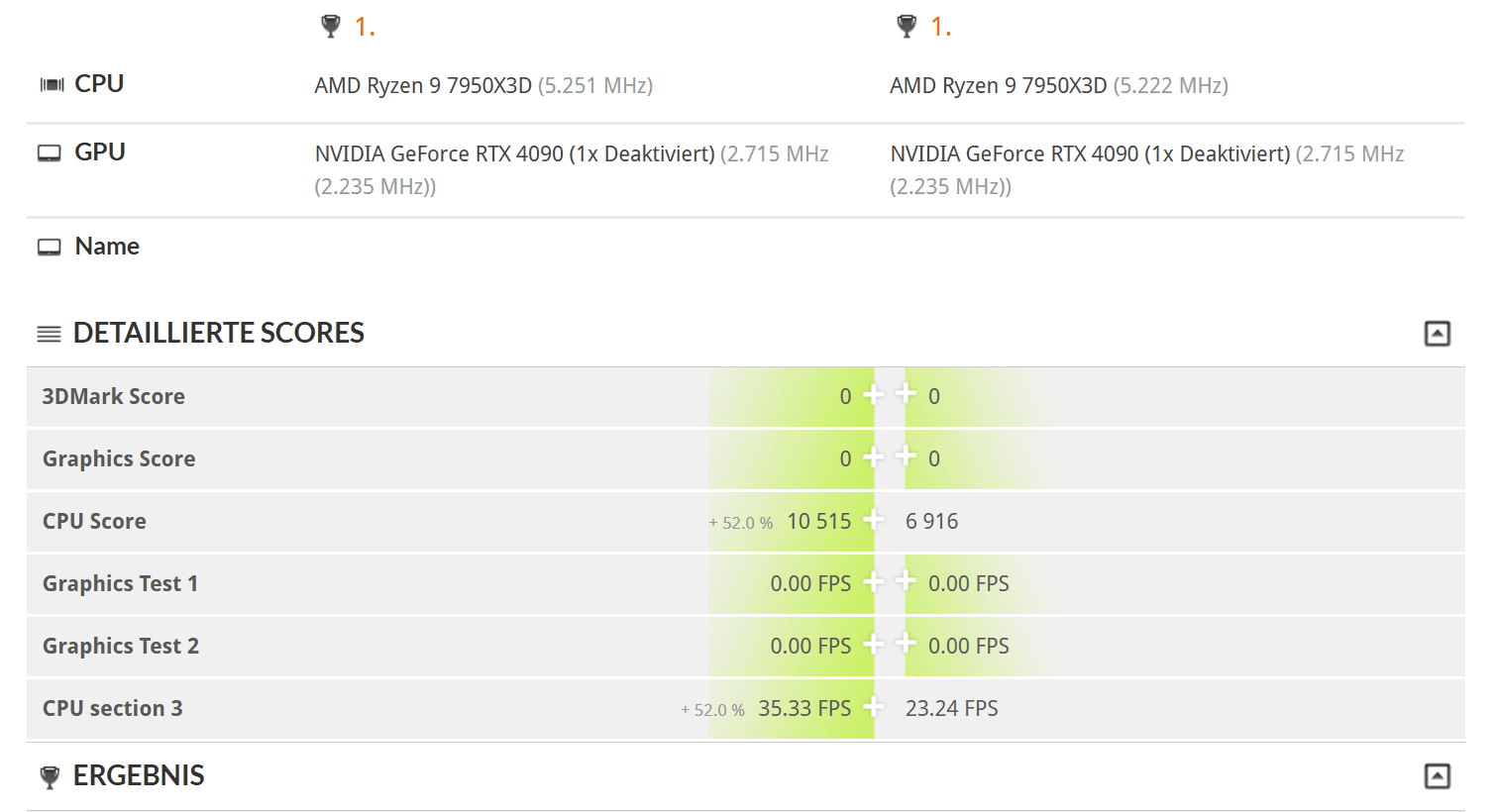
Task: Open AMD Ryzen 9 7950X3D (5.222 MHz) entry
Action: click(1059, 86)
